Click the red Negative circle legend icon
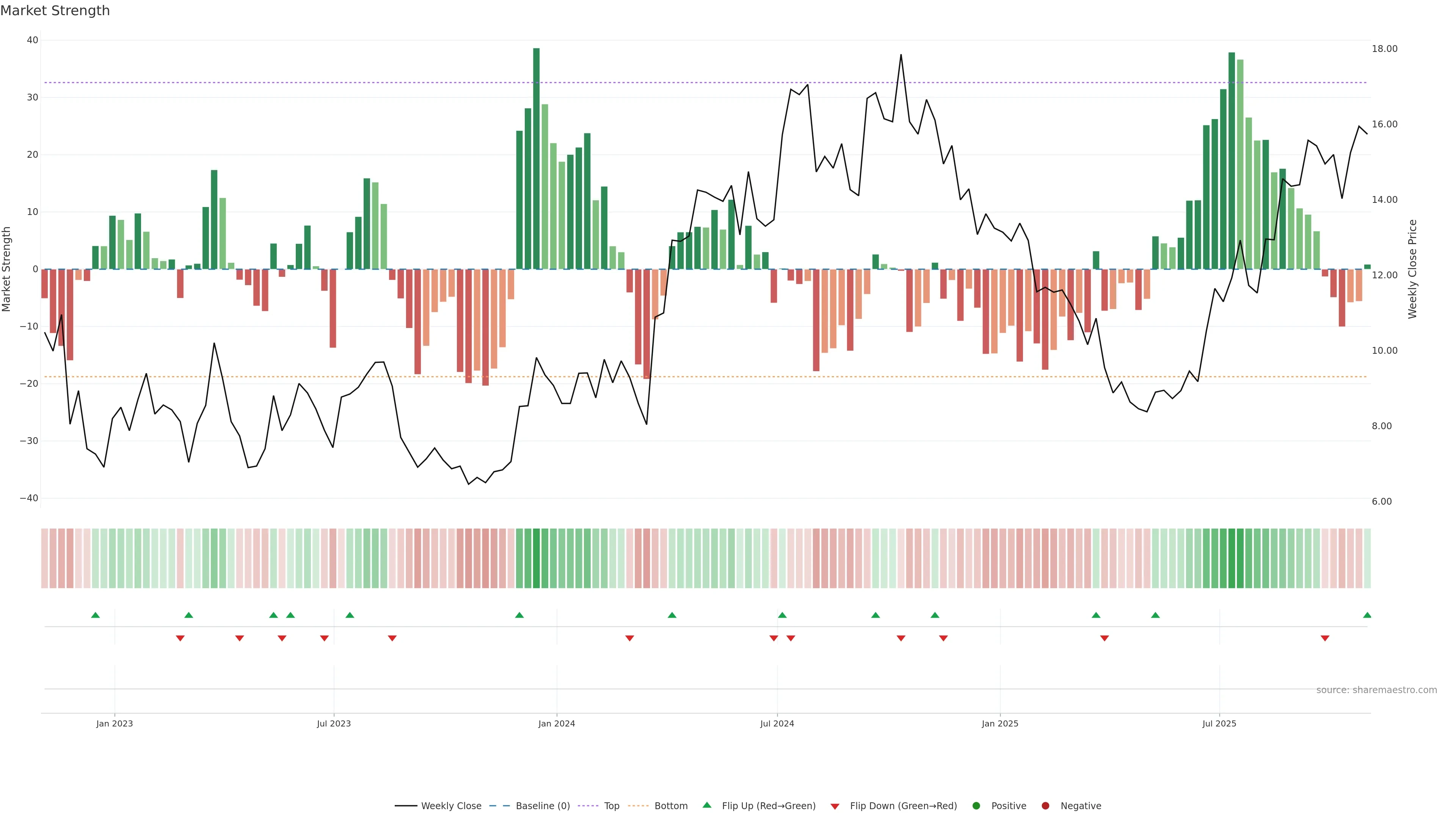The height and width of the screenshot is (819, 1456). pos(1045,806)
